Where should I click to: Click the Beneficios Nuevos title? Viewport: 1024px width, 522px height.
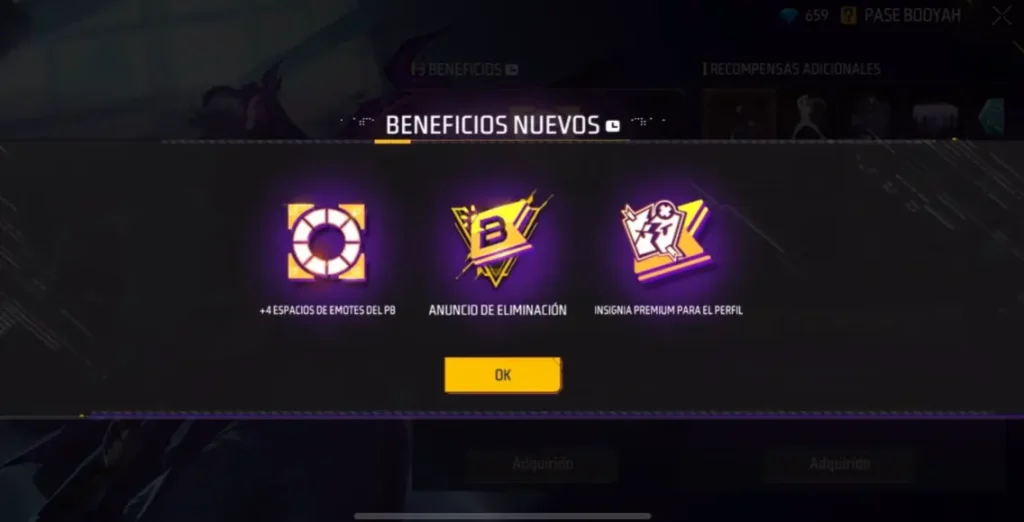pyautogui.click(x=492, y=125)
